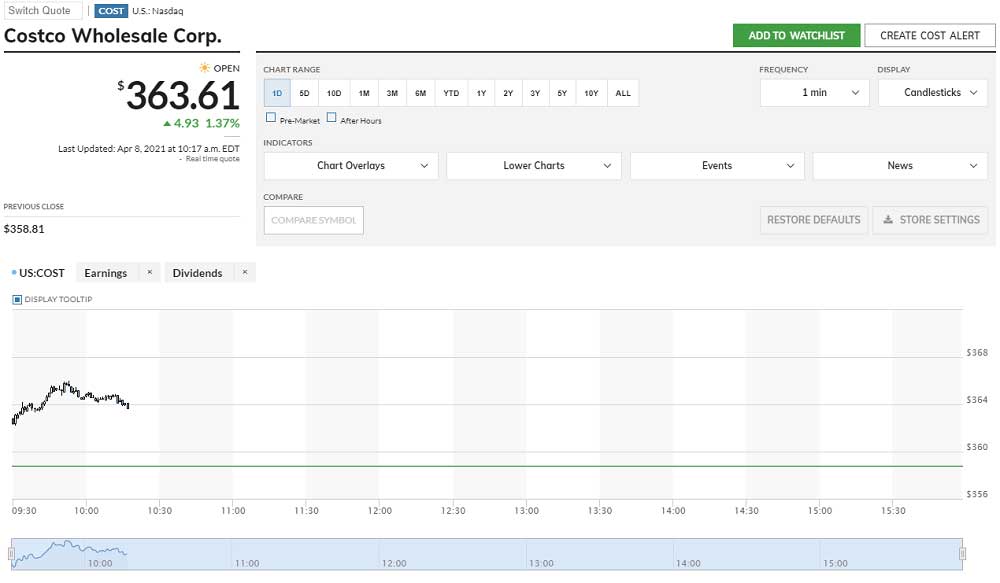Click the Store Settings button
This screenshot has height=583, width=1000.
coord(930,219)
